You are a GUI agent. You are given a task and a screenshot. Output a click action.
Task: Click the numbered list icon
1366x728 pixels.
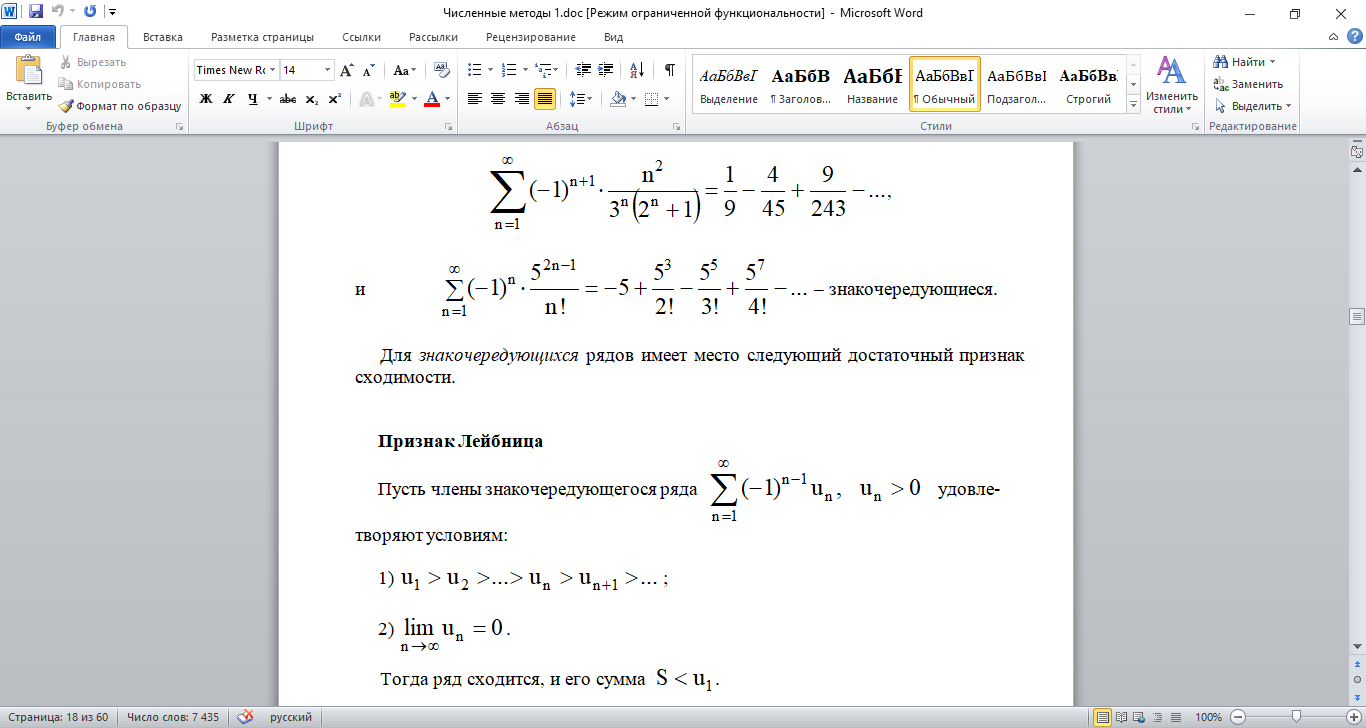click(x=508, y=70)
